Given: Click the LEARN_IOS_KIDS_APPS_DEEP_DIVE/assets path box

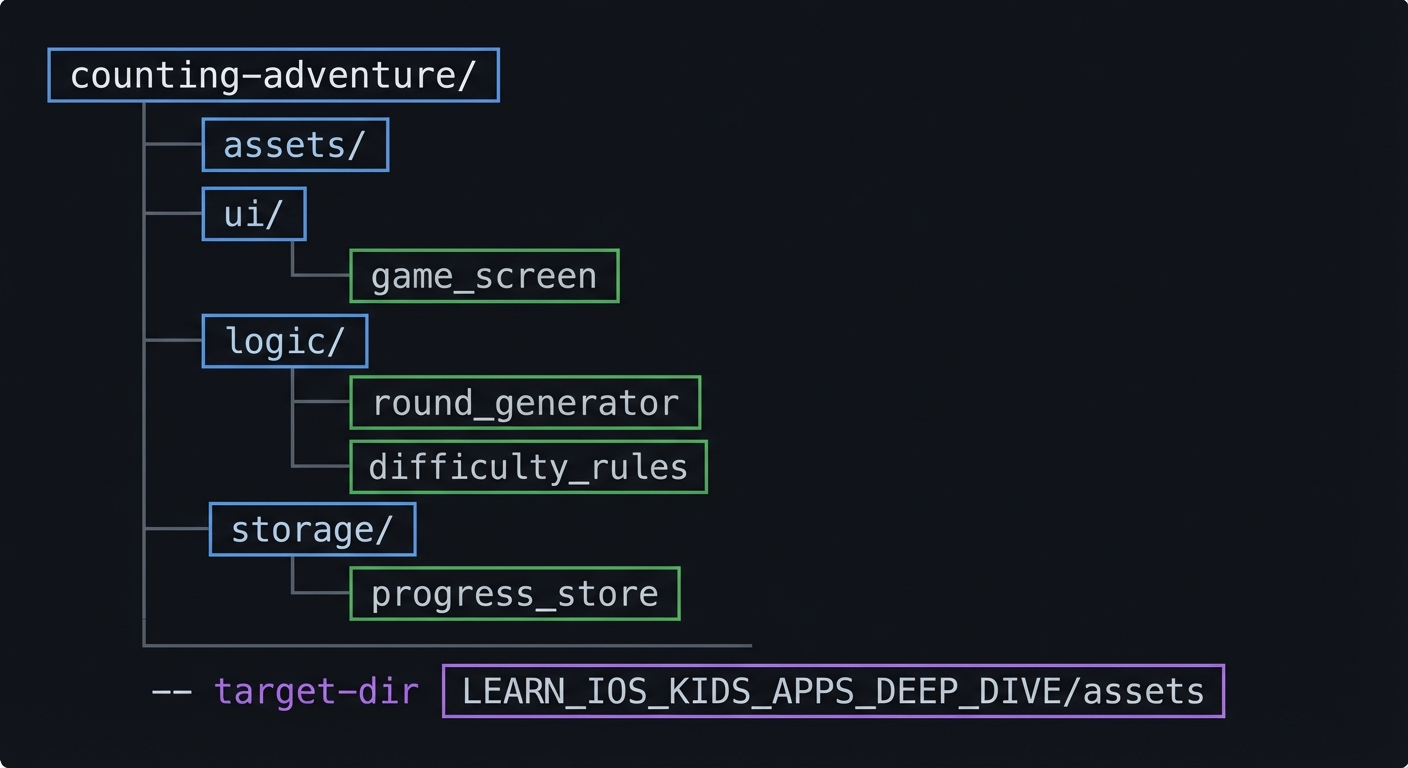Looking at the screenshot, I should [x=833, y=691].
